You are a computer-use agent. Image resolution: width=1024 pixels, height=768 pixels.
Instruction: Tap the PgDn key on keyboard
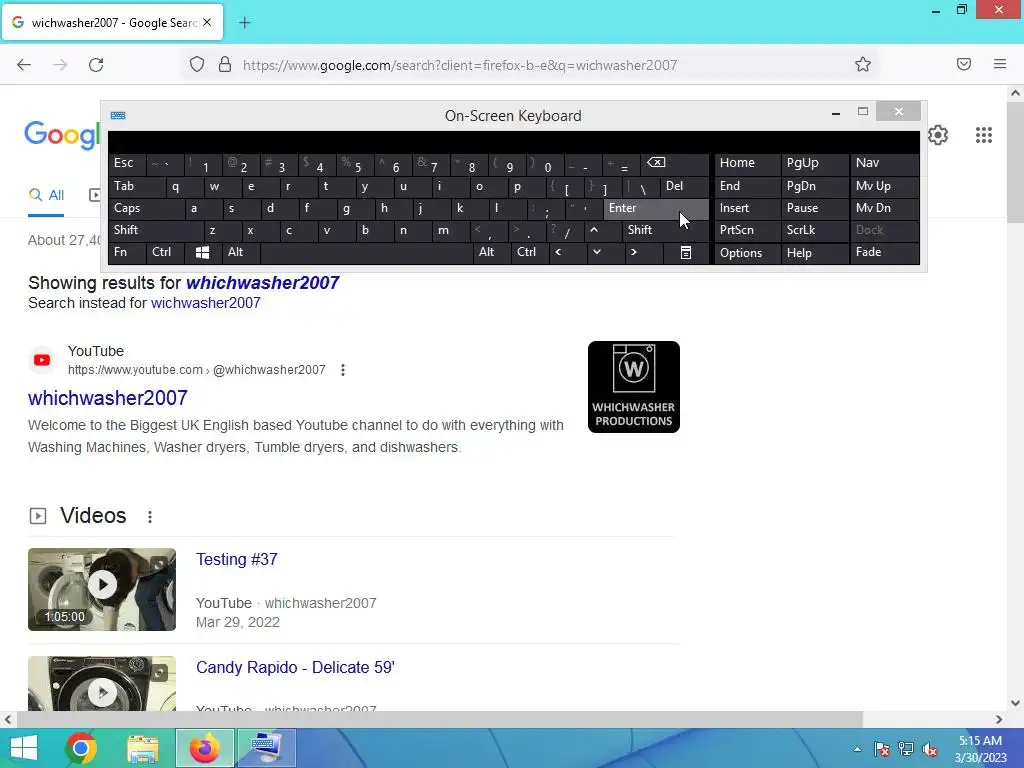(814, 186)
